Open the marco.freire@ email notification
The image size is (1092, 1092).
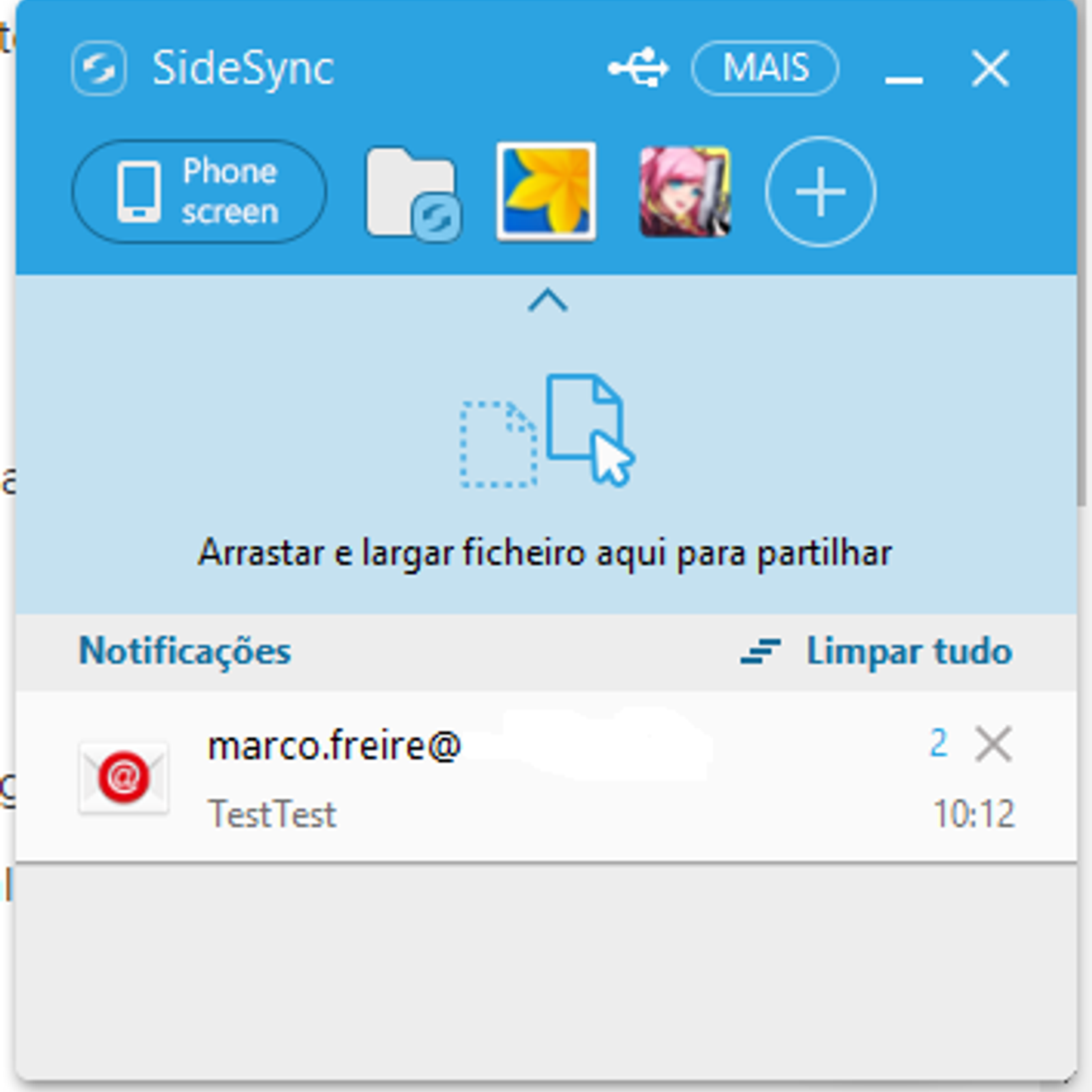tap(546, 777)
